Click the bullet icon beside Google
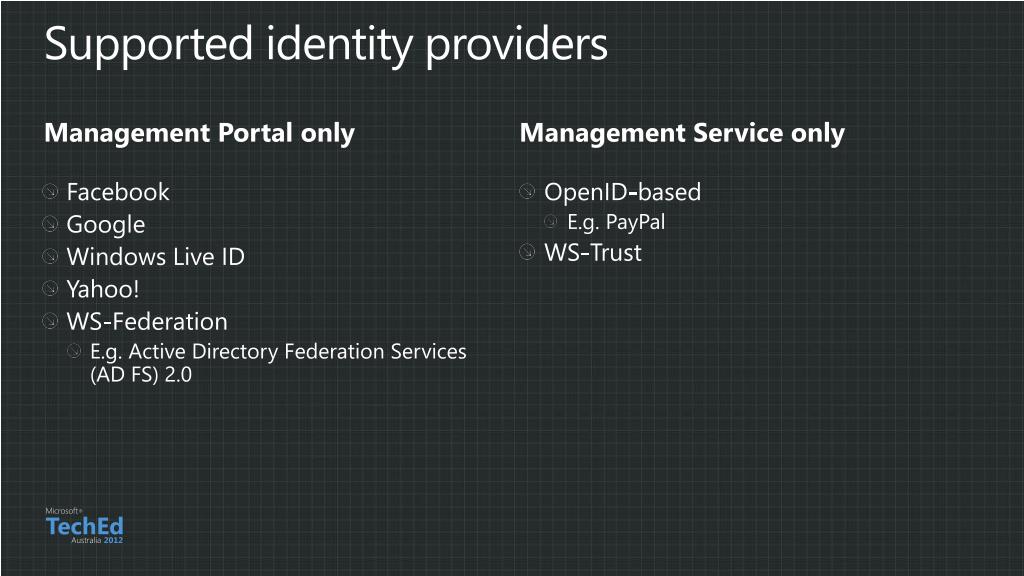 50,224
